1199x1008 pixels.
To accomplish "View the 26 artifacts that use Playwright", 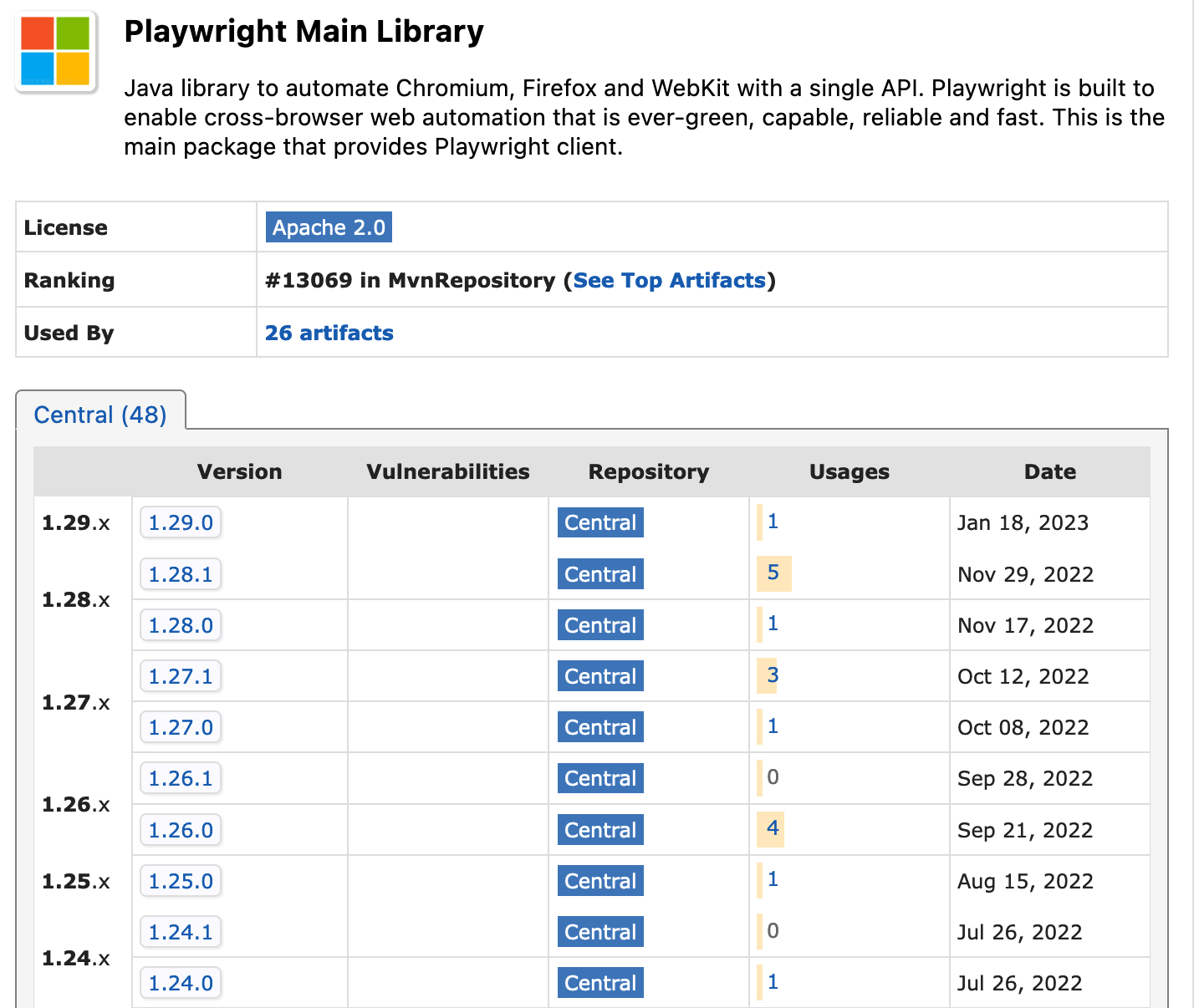I will pyautogui.click(x=329, y=333).
